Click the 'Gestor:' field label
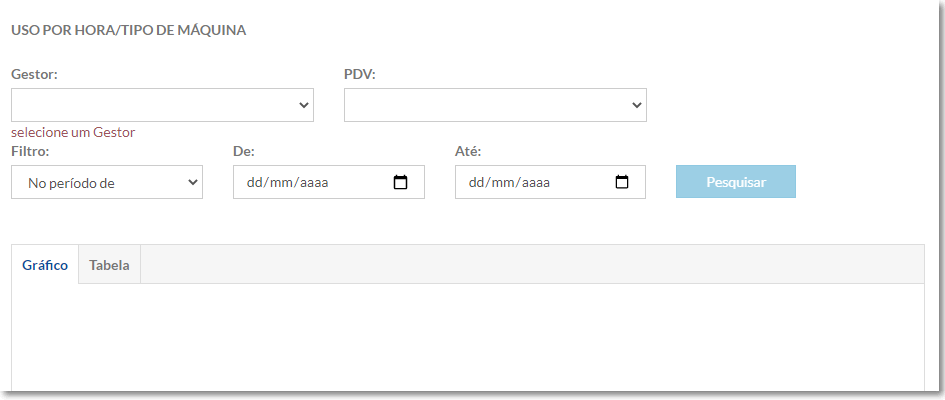Image resolution: width=945 pixels, height=400 pixels. point(34,74)
